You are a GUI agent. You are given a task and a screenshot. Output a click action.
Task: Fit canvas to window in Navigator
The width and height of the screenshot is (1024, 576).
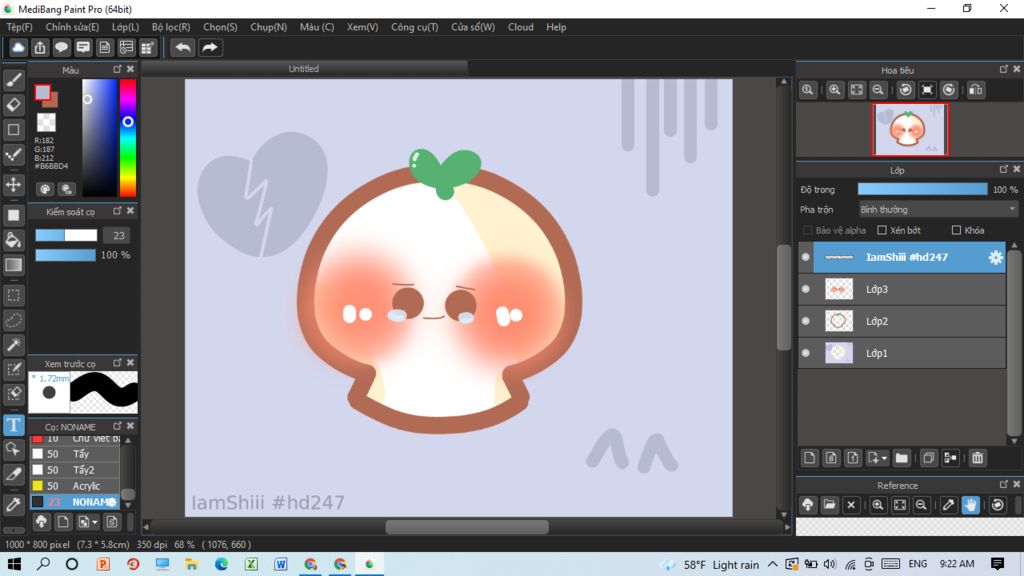pos(857,90)
